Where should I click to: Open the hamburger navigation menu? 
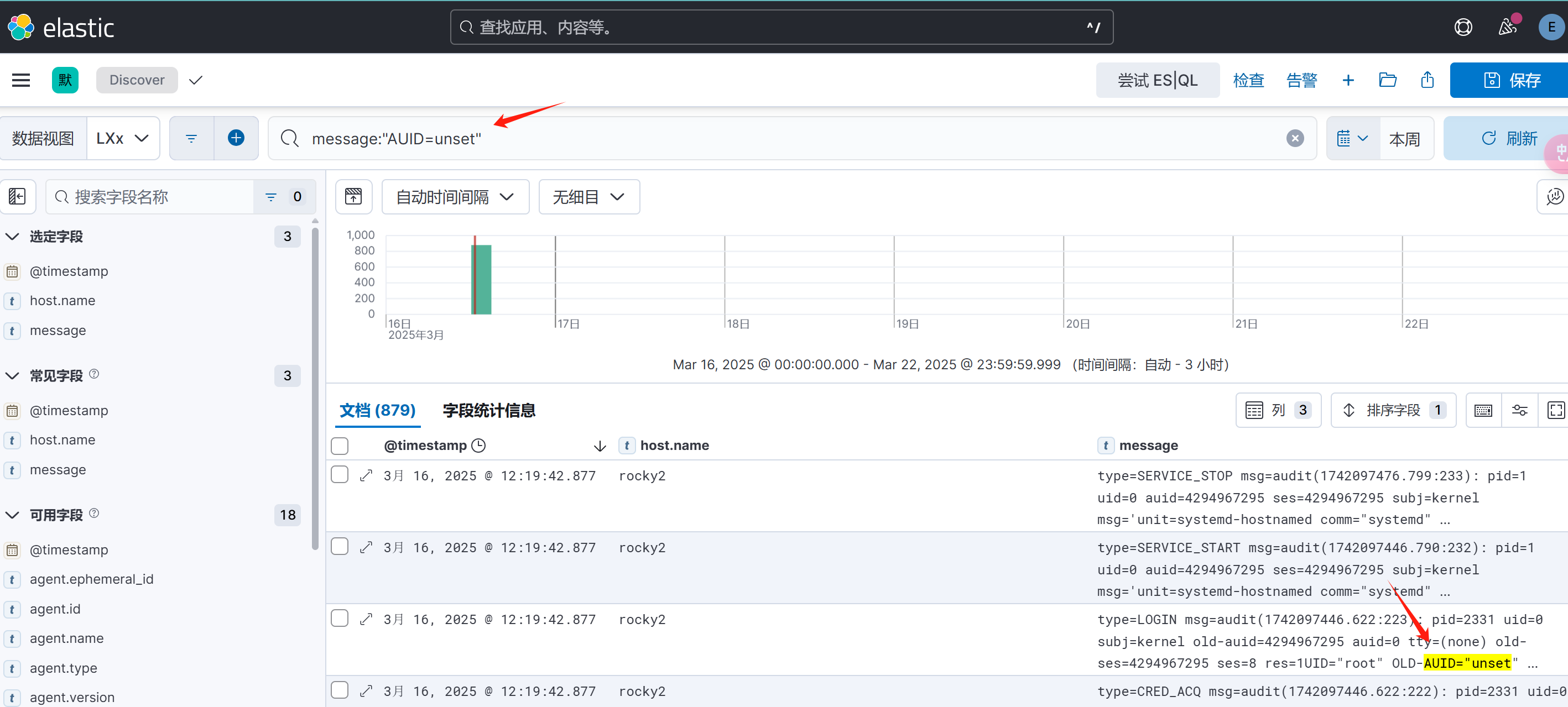click(20, 80)
